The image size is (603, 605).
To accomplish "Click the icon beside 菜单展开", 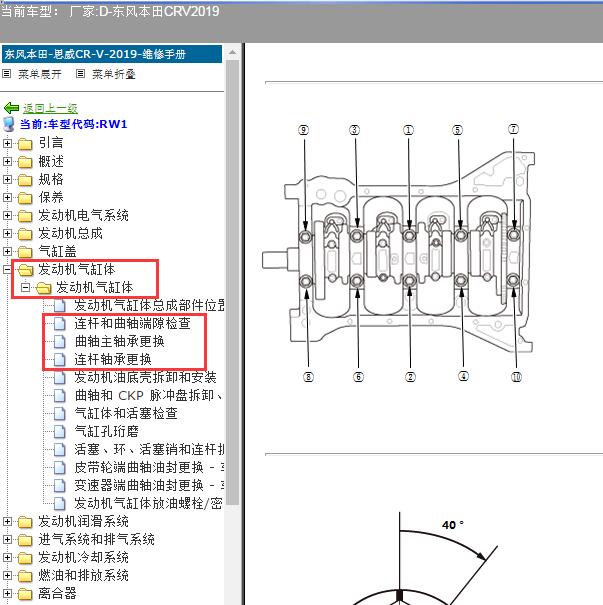I will (6, 73).
